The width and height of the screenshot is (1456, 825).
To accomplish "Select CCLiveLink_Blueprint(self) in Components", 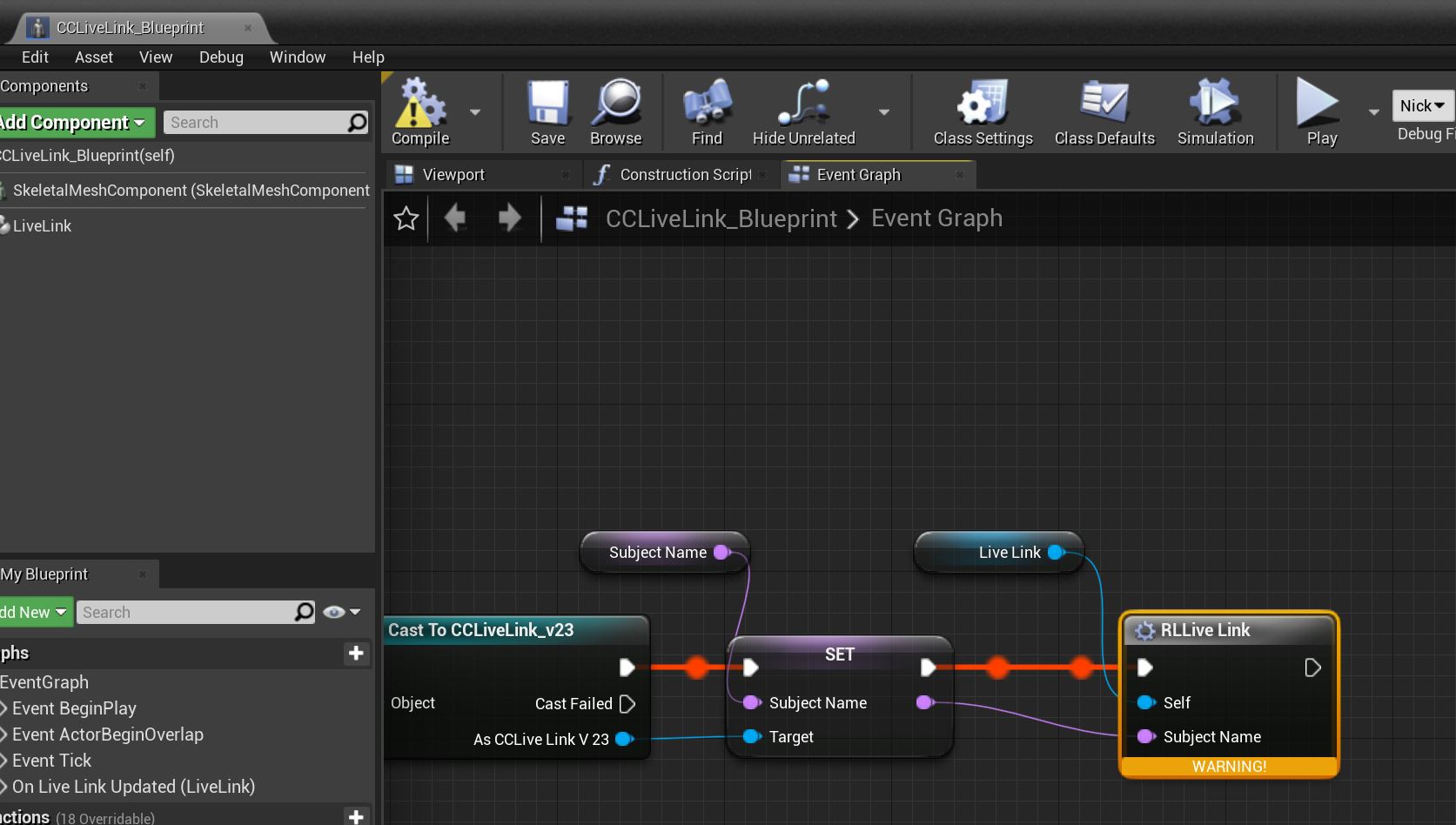I will tap(87, 156).
